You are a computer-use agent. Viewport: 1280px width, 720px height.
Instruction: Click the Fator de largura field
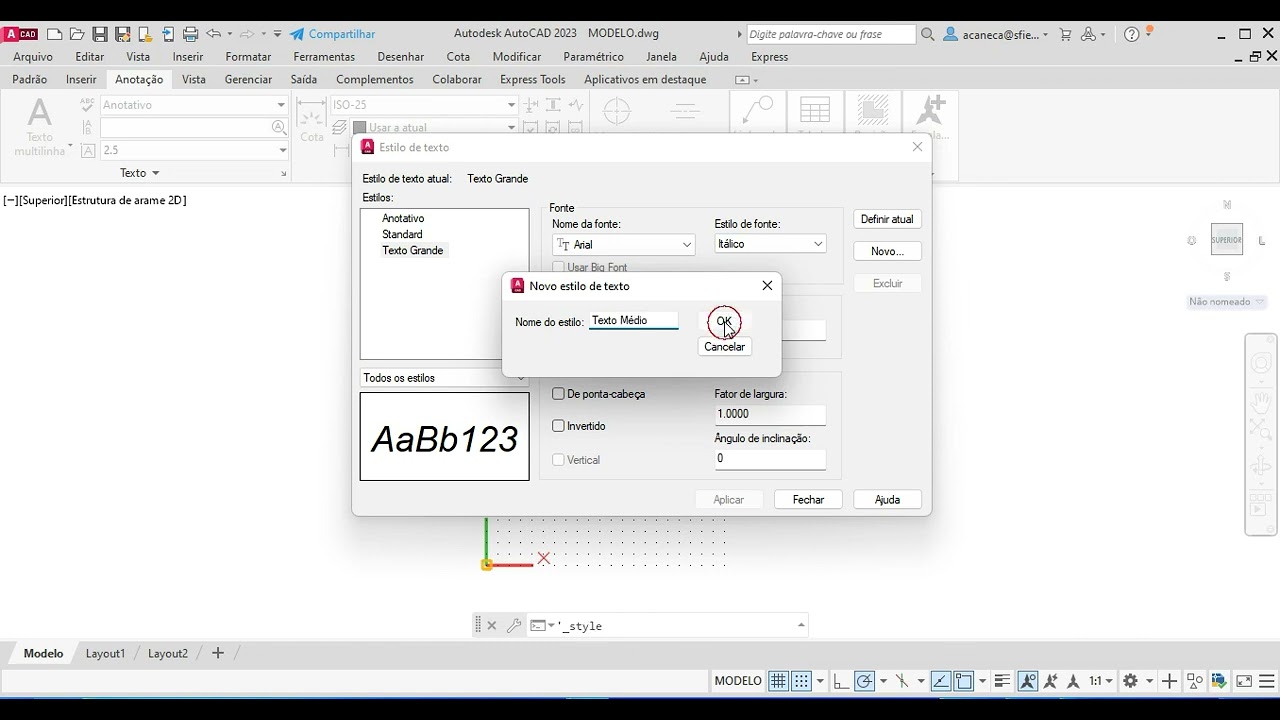770,414
